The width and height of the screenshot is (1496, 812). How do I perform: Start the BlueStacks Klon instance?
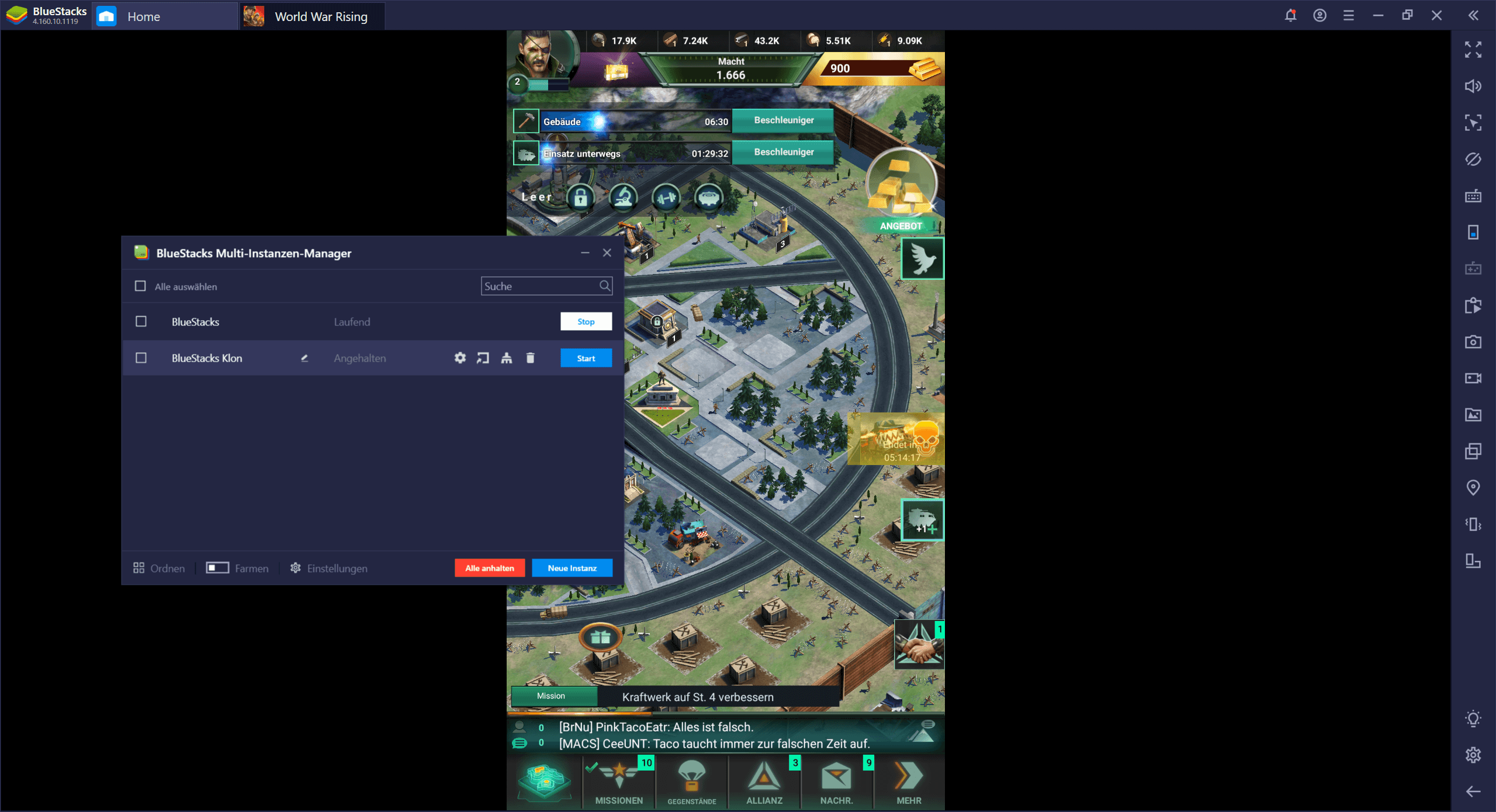[x=586, y=358]
